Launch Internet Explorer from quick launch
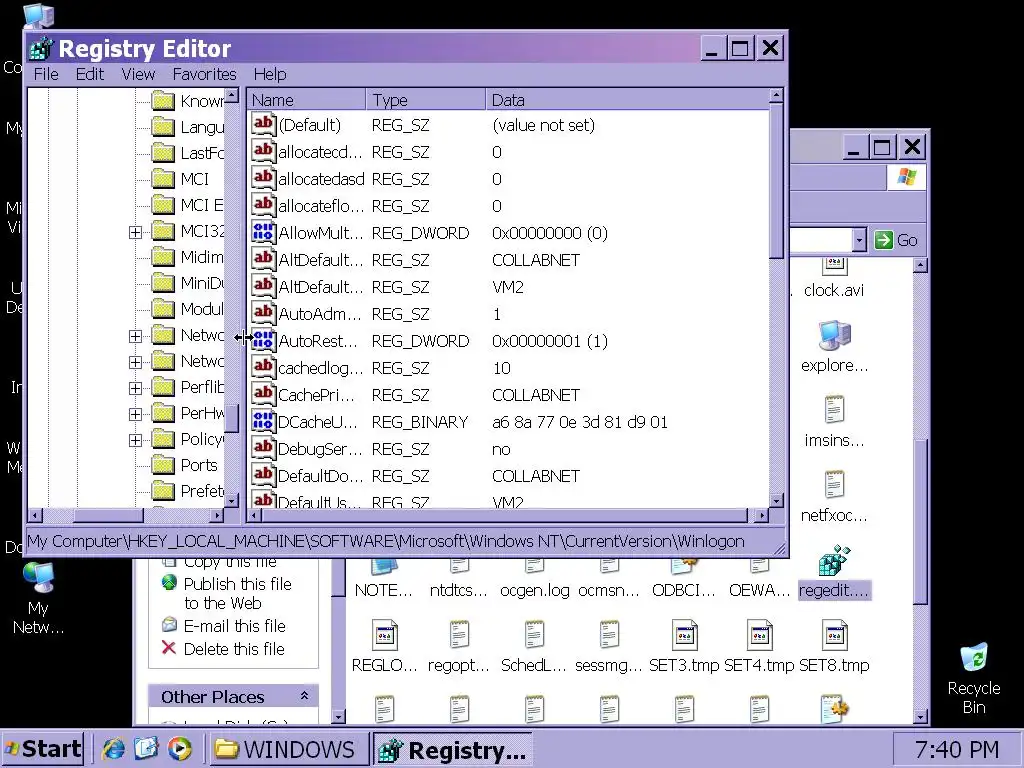 coord(113,749)
